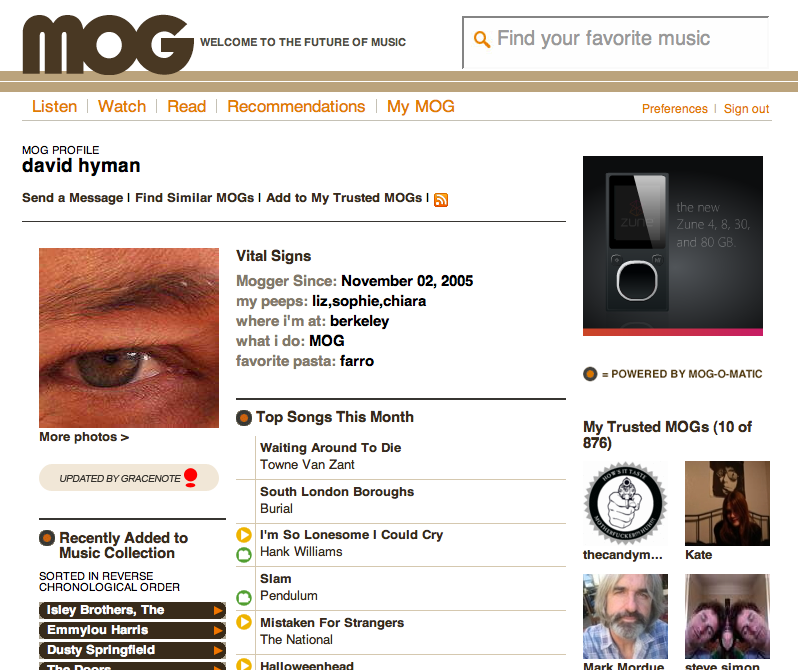
Task: Expand the Emmylou Harris entry
Action: tap(218, 630)
